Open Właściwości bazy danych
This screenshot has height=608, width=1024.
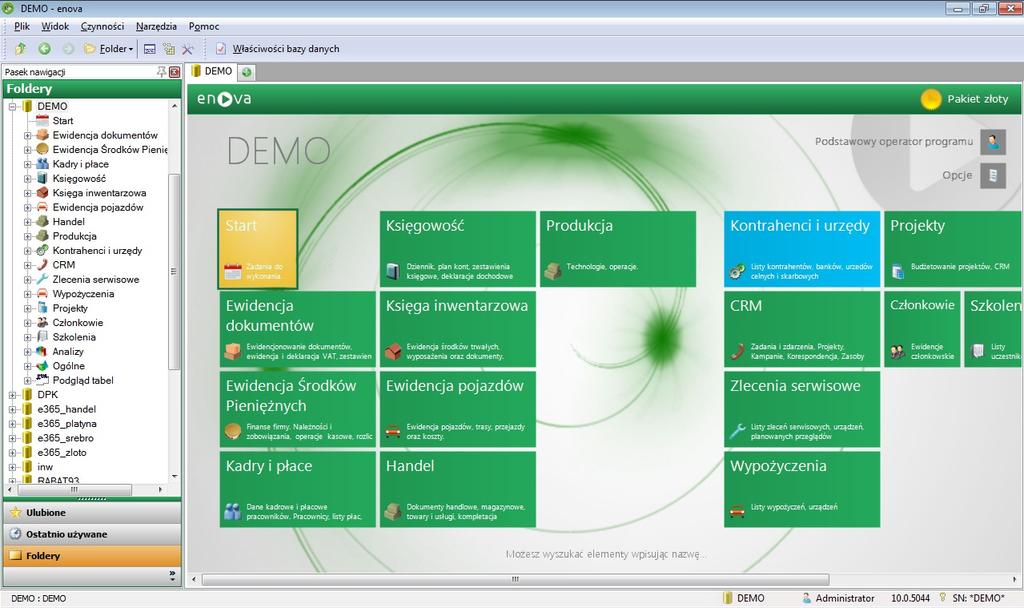point(278,48)
